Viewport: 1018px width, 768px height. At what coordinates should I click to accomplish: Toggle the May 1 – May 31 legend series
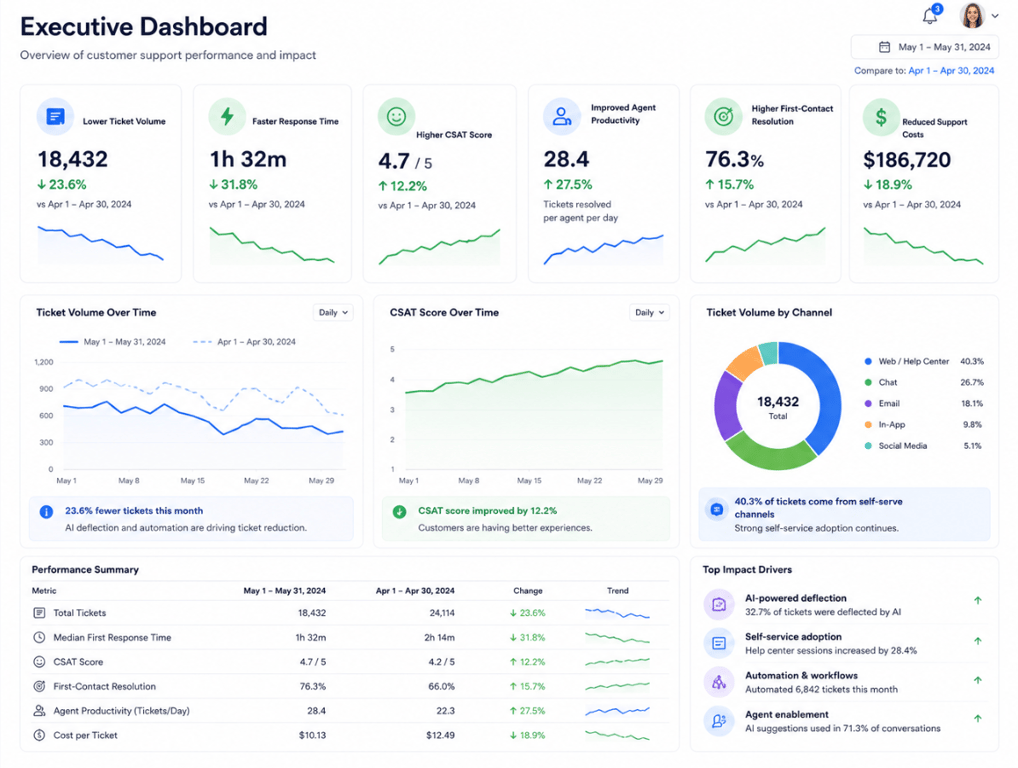(x=112, y=341)
